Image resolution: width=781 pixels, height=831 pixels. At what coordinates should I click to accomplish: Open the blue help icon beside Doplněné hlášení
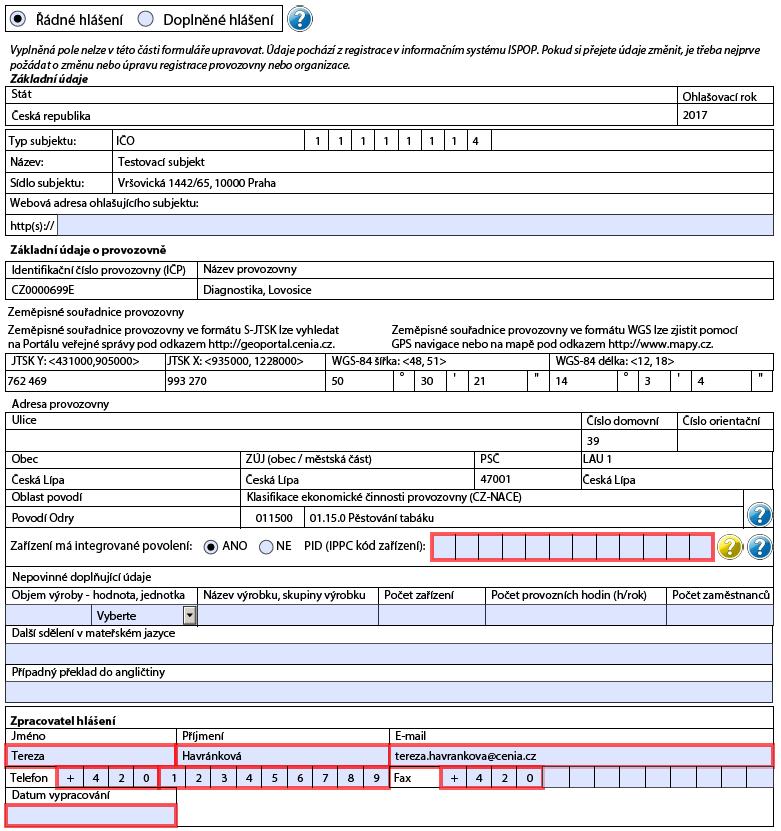(x=299, y=19)
